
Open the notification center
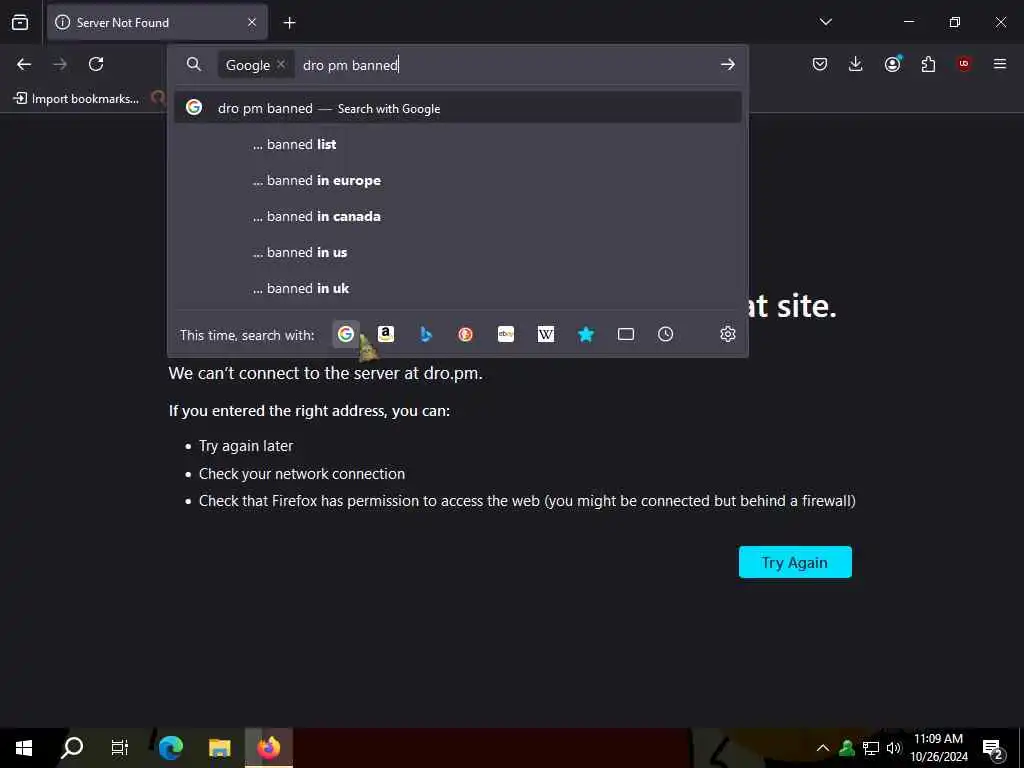(993, 748)
